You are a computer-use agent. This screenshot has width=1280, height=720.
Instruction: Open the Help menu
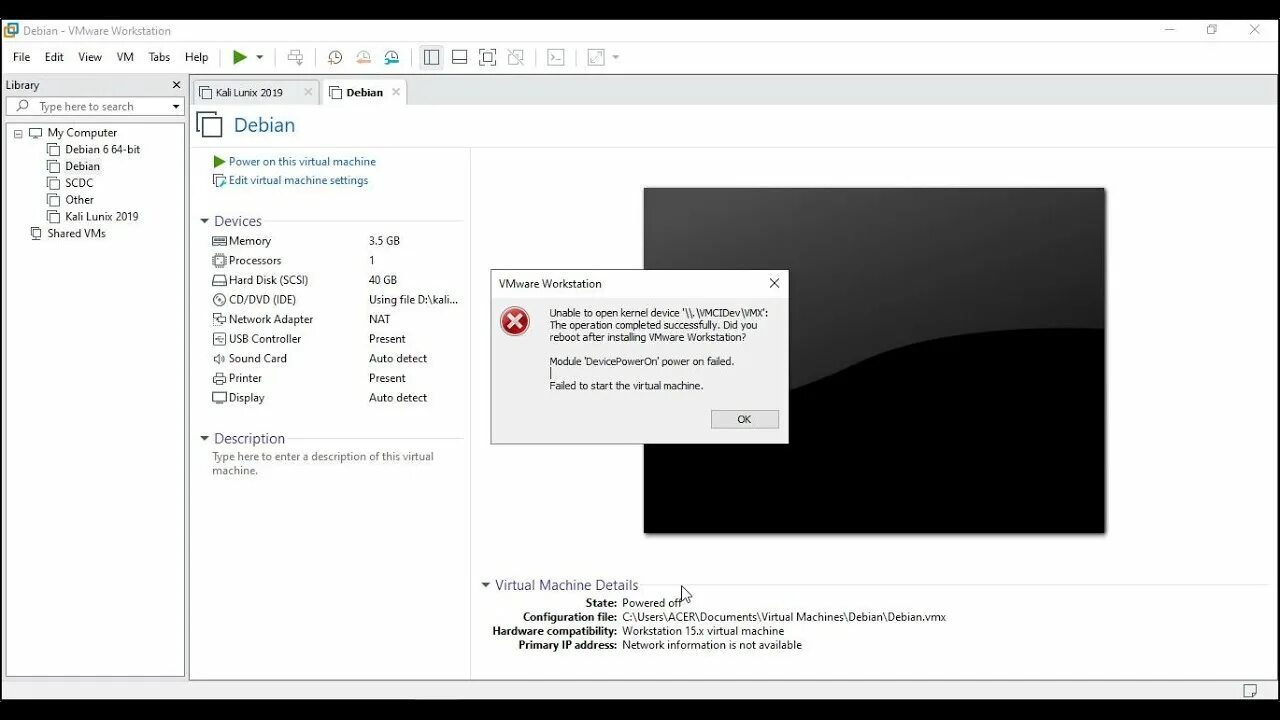(x=196, y=57)
